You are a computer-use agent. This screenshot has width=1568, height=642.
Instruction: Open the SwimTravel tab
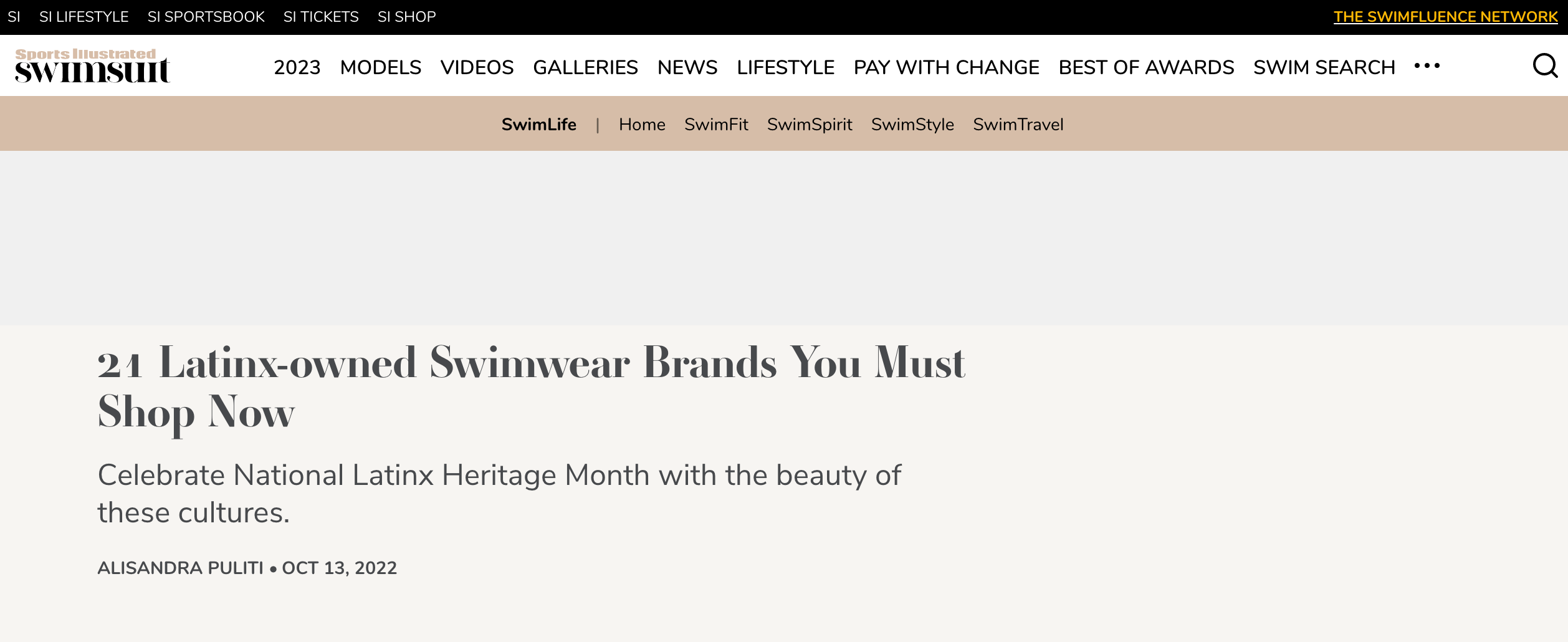pyautogui.click(x=1018, y=125)
